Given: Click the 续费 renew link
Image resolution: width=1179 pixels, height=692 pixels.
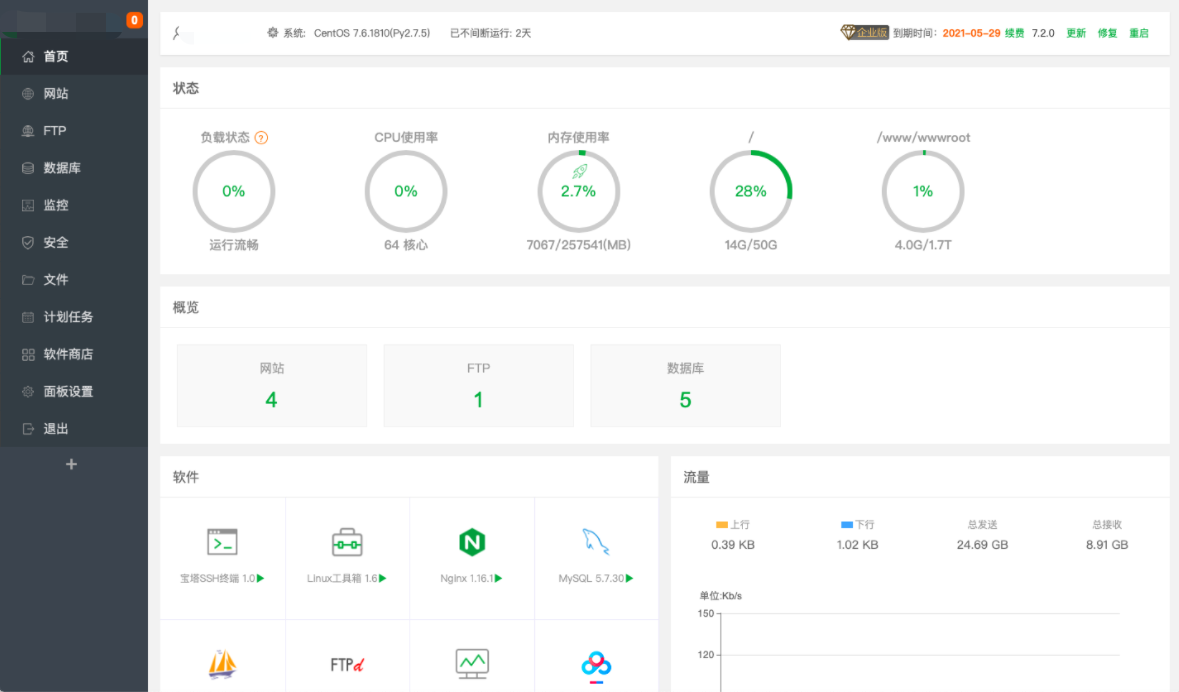Looking at the screenshot, I should [x=1014, y=33].
